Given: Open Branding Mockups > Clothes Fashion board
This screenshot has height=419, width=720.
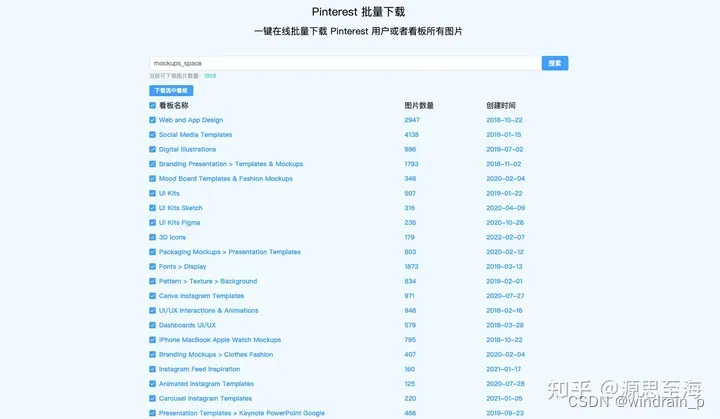Looking at the screenshot, I should (x=216, y=355).
